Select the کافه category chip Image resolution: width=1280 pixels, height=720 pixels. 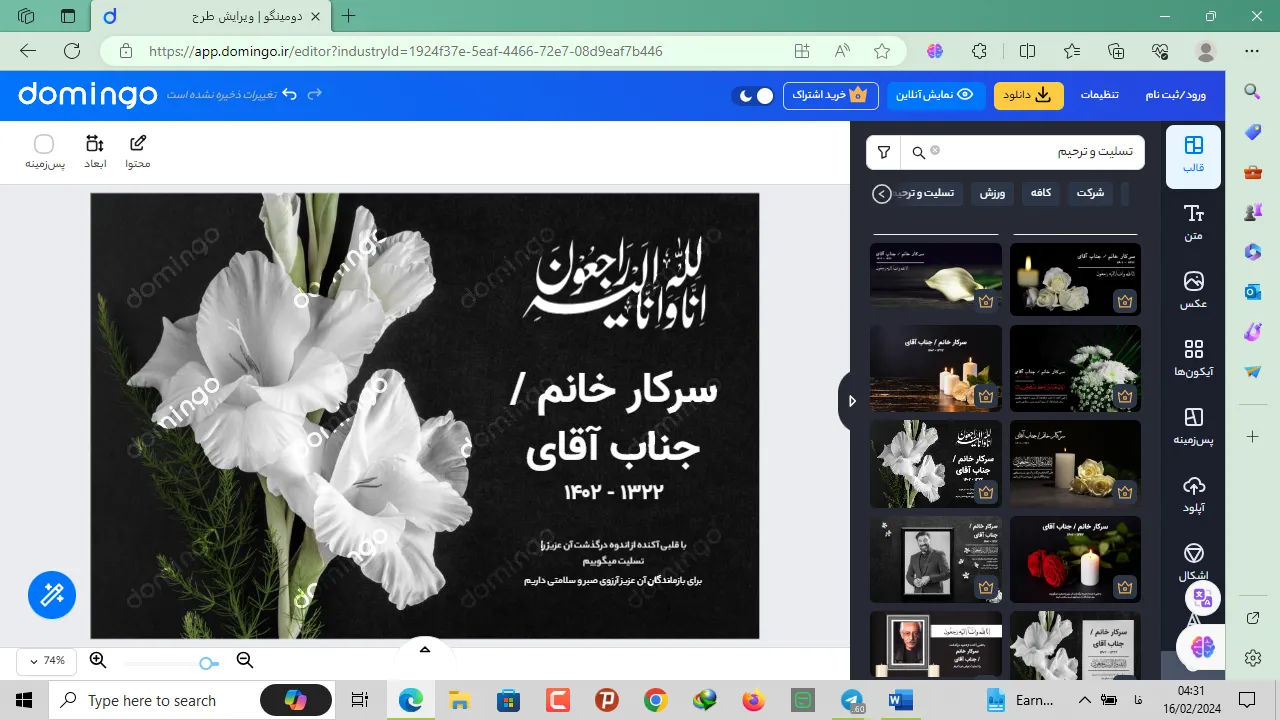click(1041, 193)
